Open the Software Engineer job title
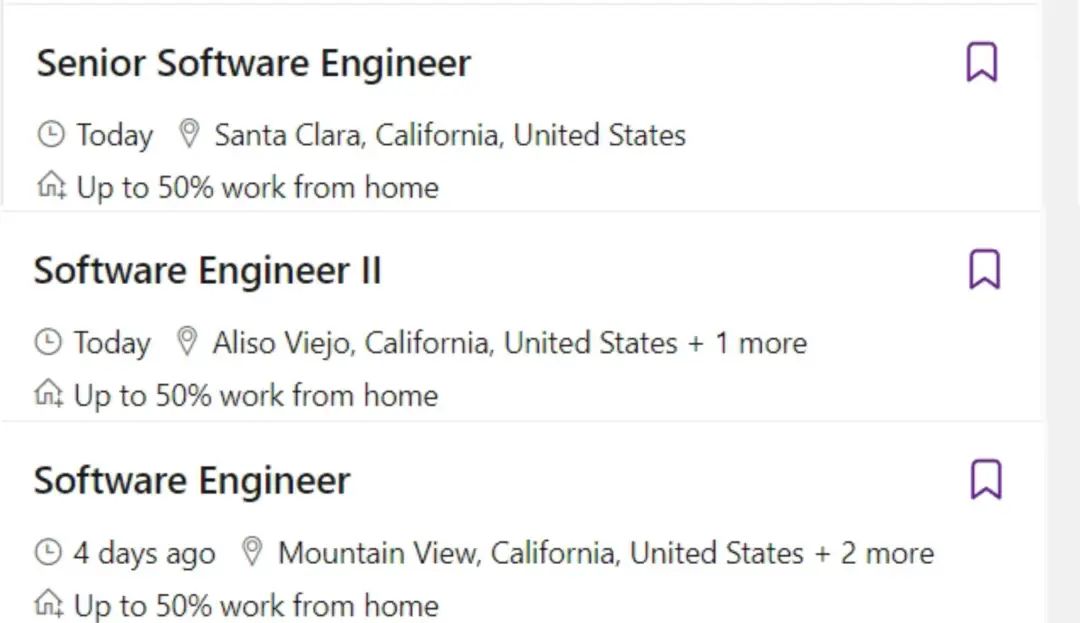This screenshot has height=623, width=1080. (x=192, y=481)
